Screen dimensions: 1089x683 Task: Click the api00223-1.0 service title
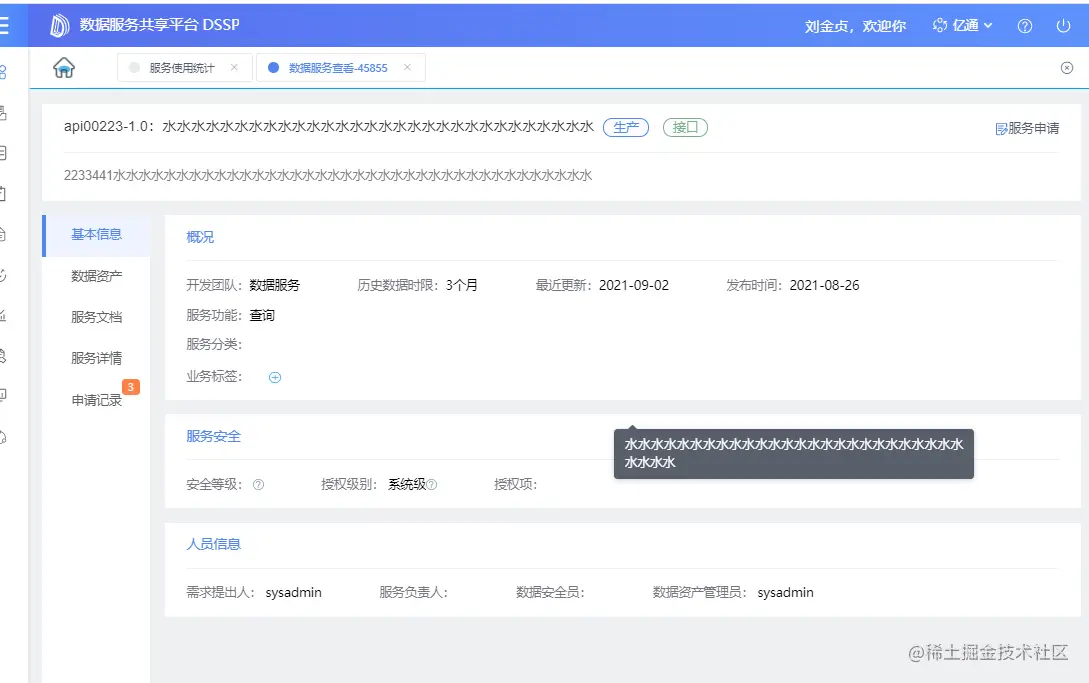coord(329,126)
